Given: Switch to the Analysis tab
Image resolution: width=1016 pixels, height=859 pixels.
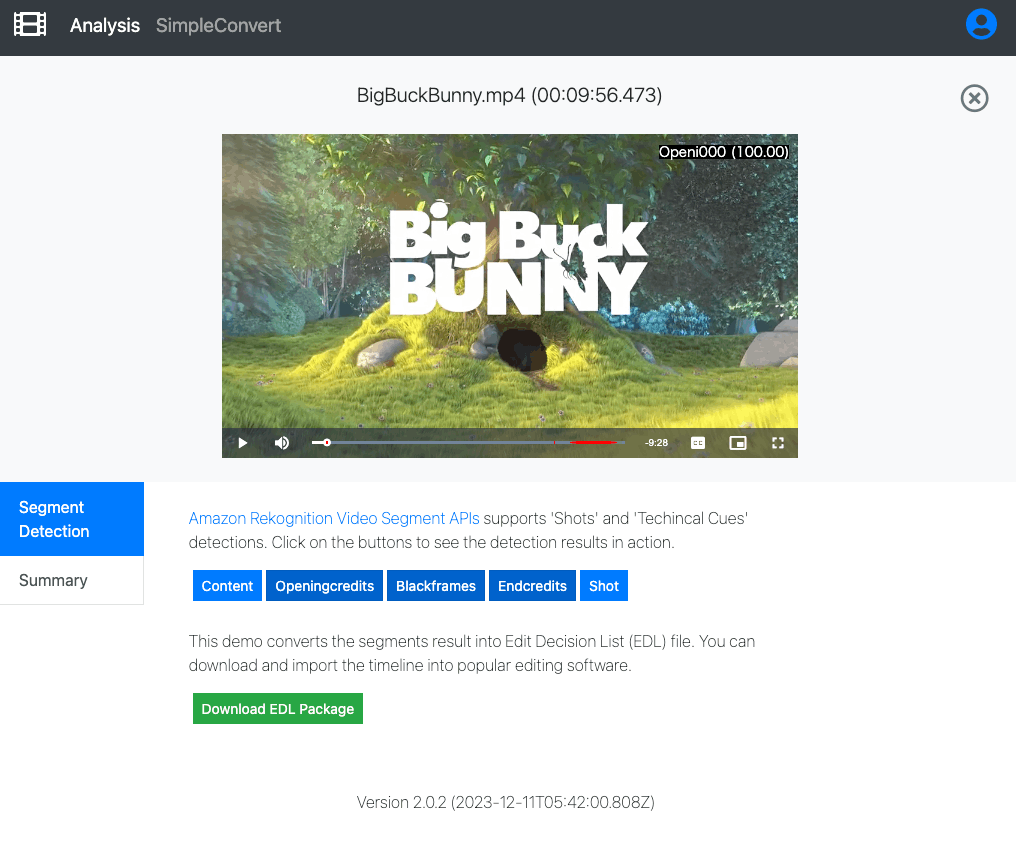Looking at the screenshot, I should (x=105, y=25).
